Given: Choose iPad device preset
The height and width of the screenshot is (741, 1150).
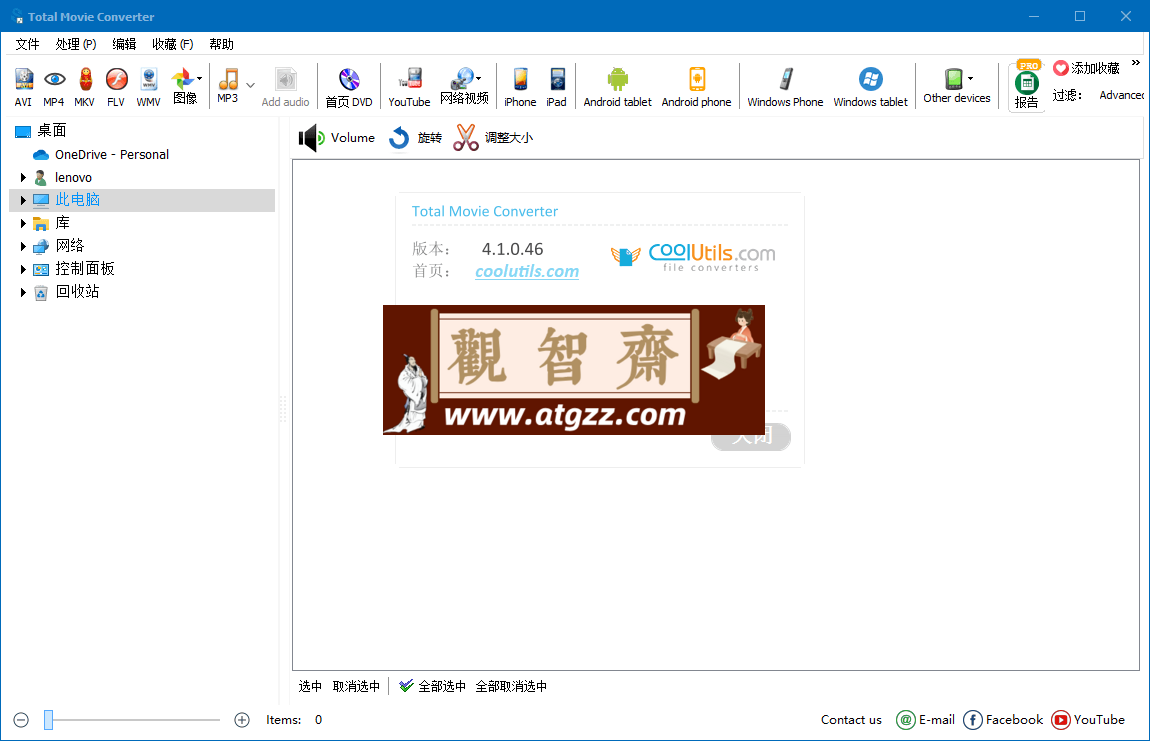Looking at the screenshot, I should (557, 87).
